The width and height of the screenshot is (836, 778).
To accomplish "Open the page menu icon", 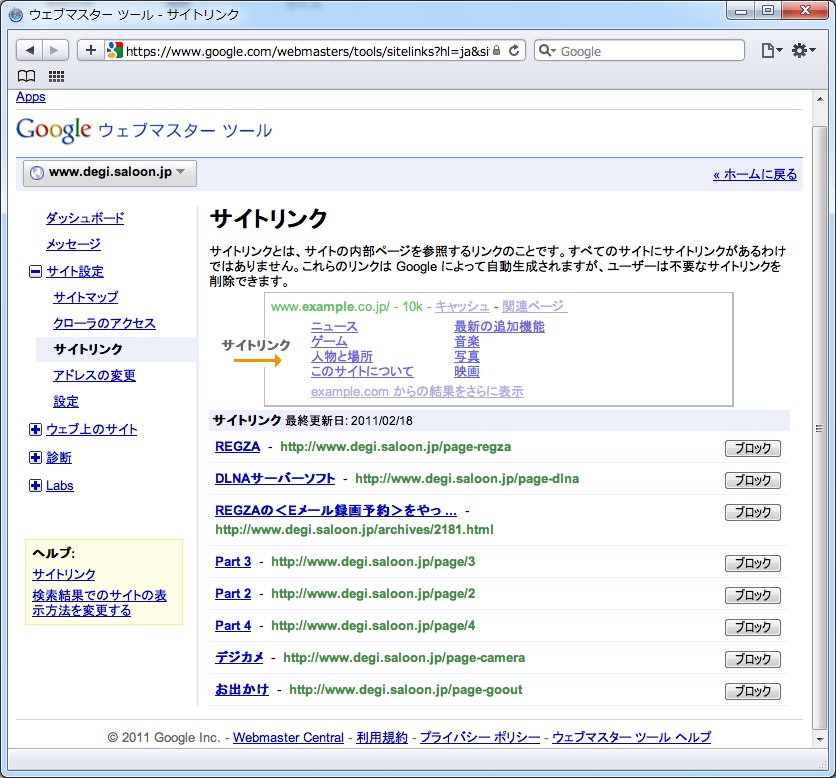I will (771, 51).
